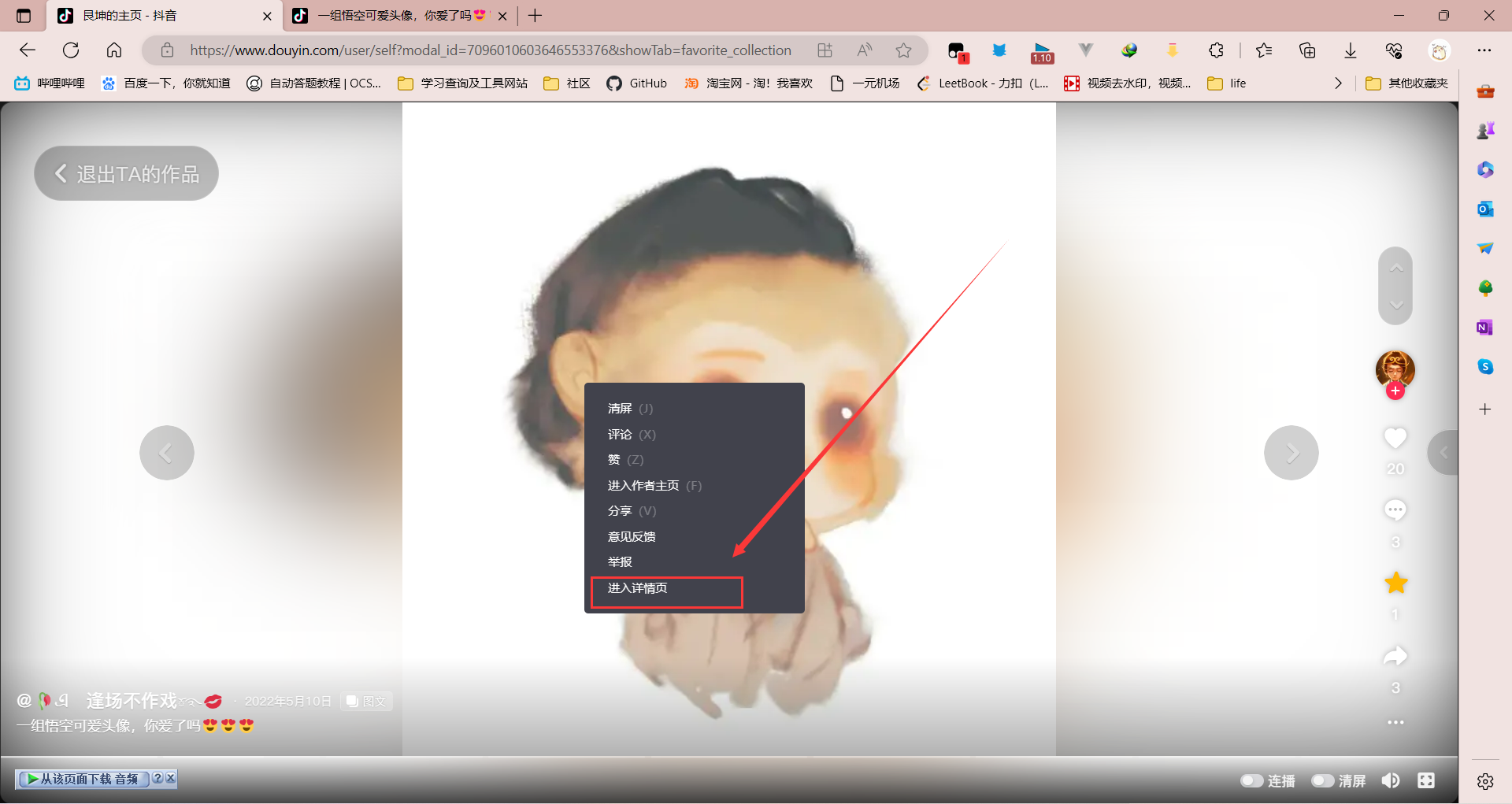Expand the life bookmark folder
This screenshot has width=1512, height=804.
[x=1227, y=83]
